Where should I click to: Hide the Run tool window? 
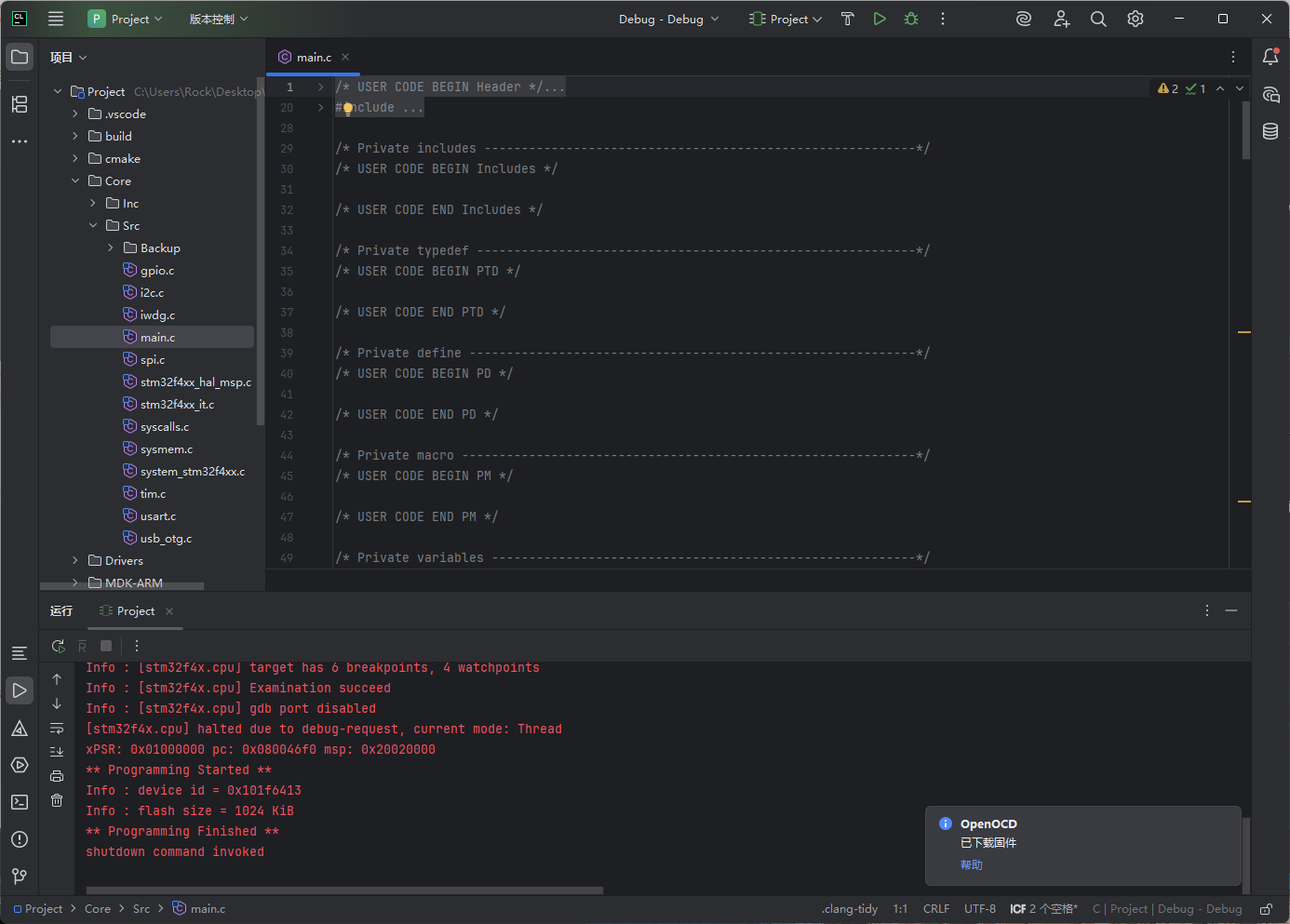click(x=1231, y=610)
